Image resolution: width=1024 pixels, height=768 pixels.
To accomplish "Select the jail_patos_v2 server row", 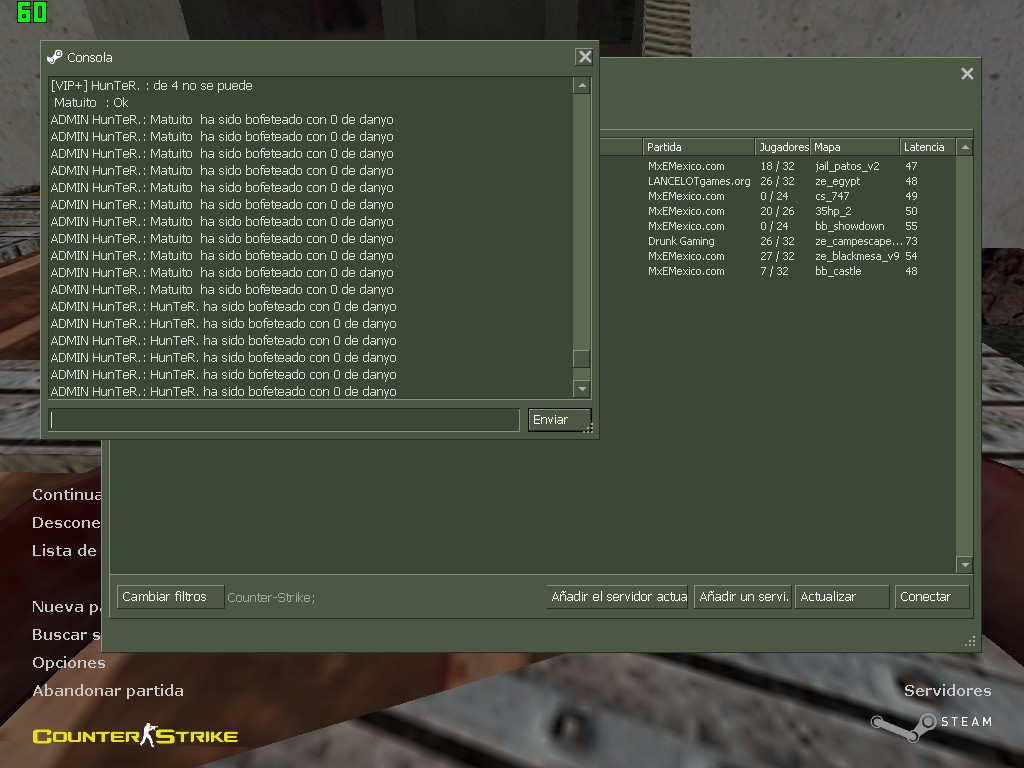I will pos(777,166).
